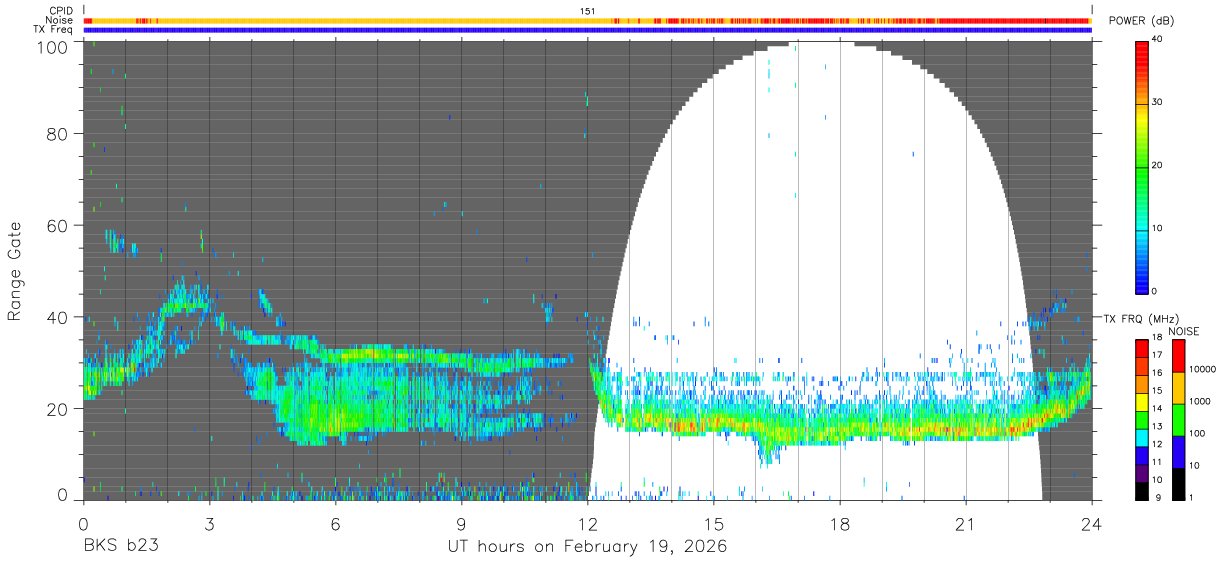The width and height of the screenshot is (1228, 567).
Task: Click the 18 tick on UT hours axis
Action: [x=840, y=524]
